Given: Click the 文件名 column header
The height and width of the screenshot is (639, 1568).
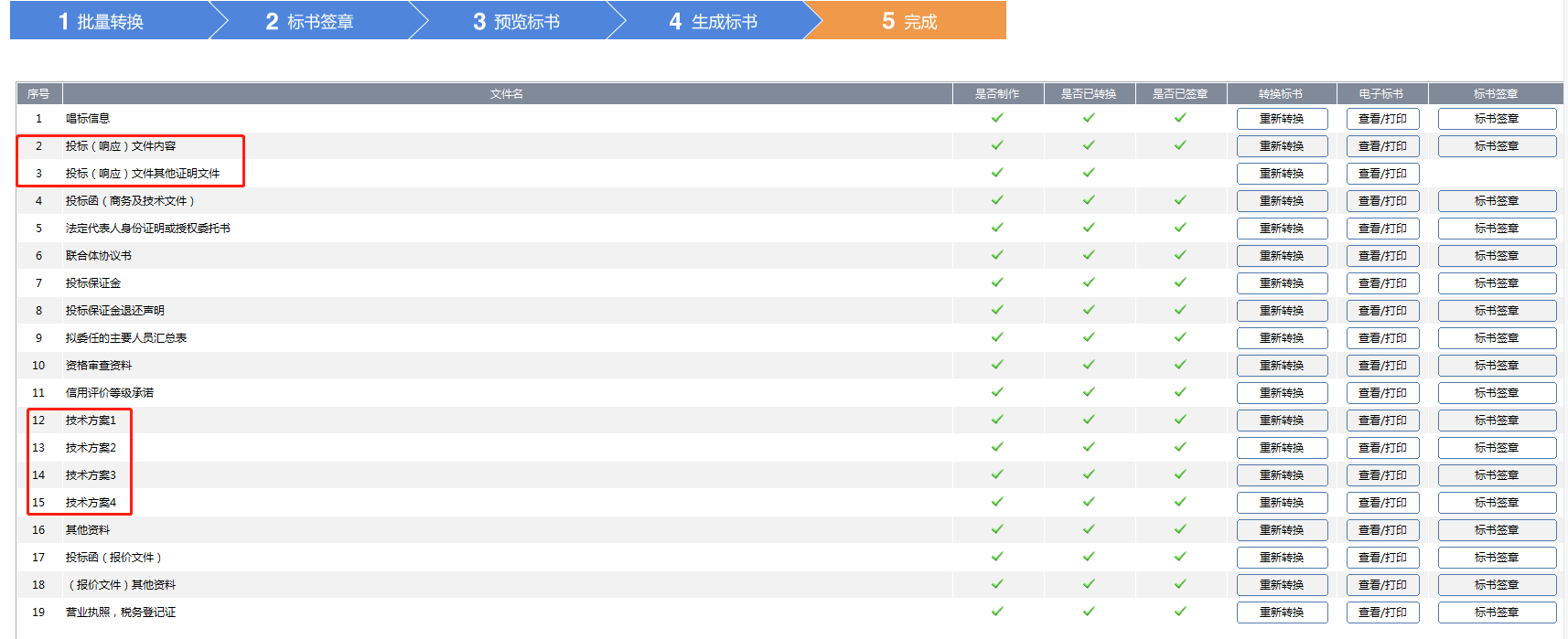Looking at the screenshot, I should (507, 94).
